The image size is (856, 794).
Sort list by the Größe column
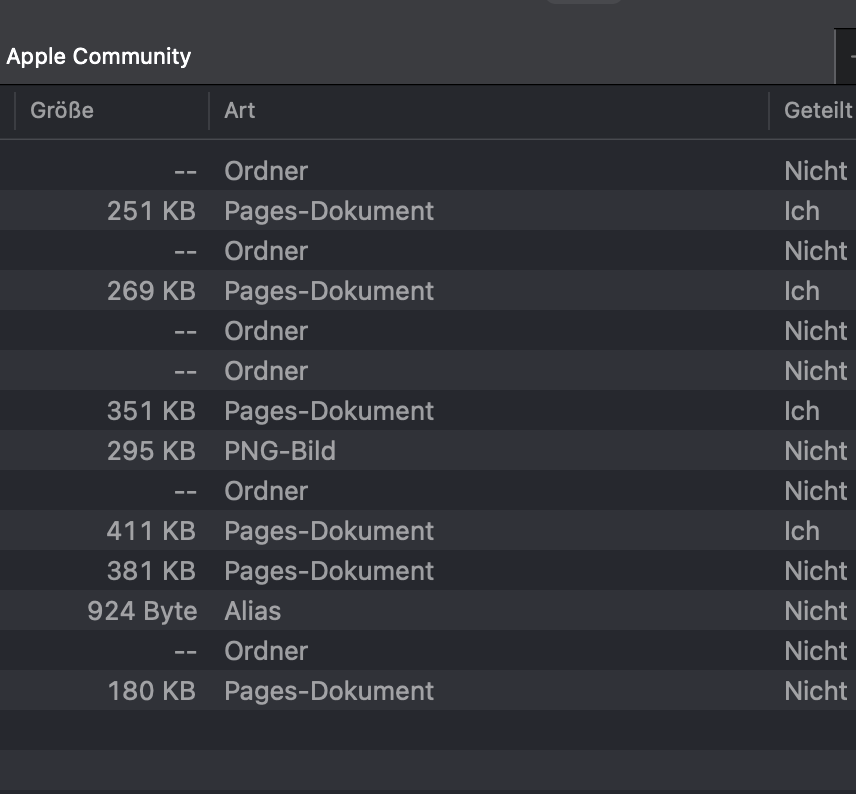point(62,110)
